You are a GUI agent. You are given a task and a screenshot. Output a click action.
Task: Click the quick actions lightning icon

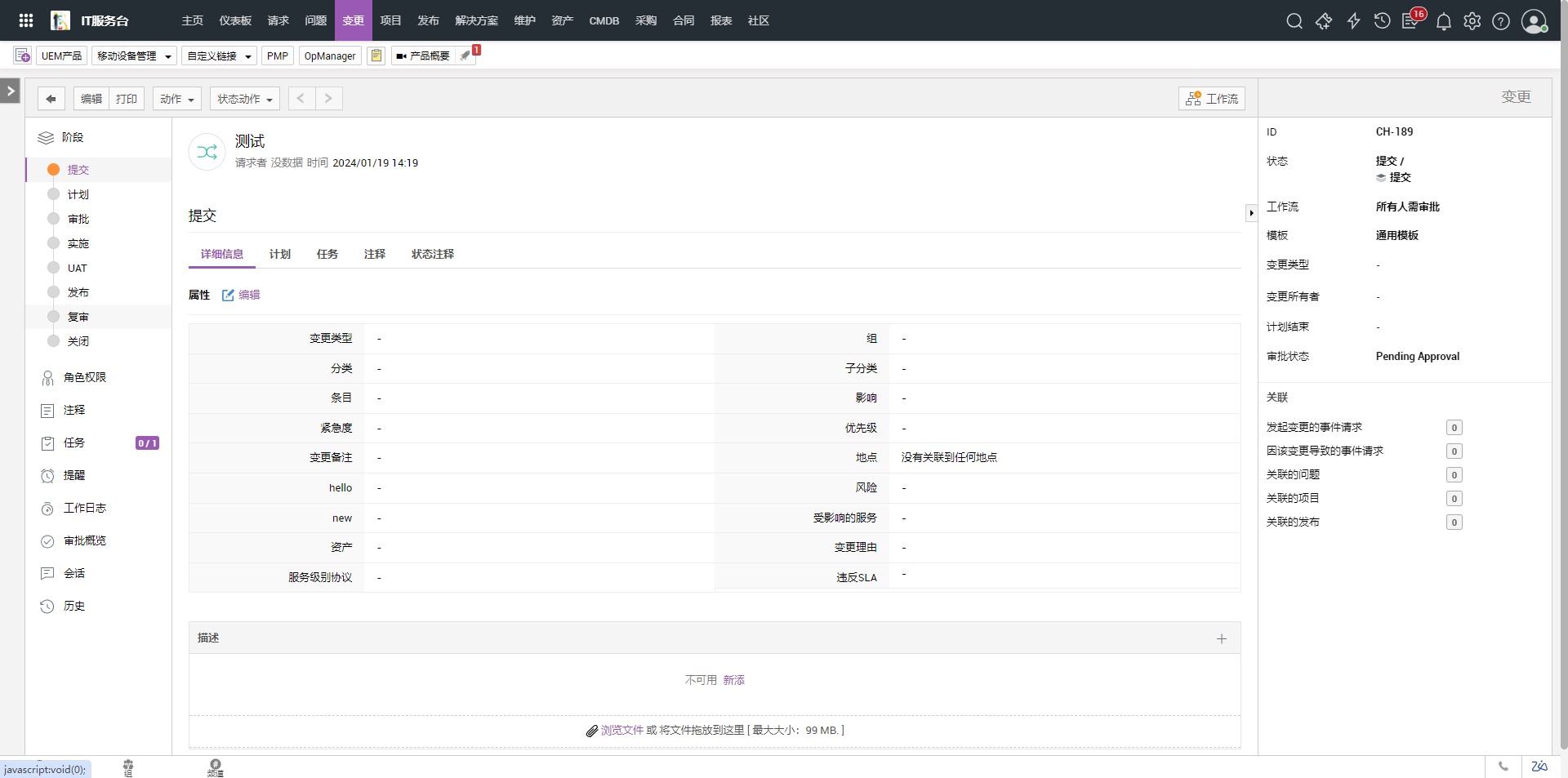[1353, 21]
